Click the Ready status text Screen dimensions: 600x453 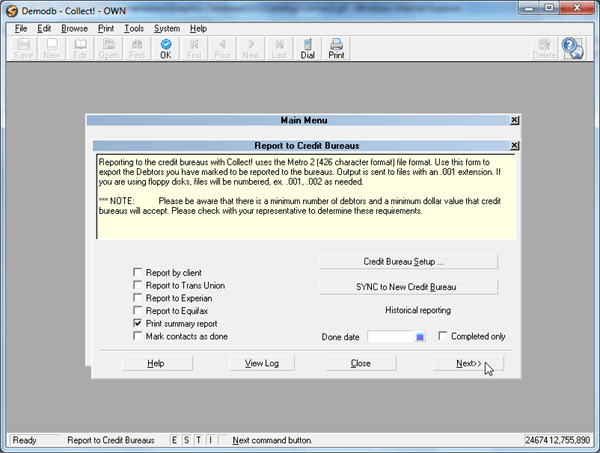coord(24,440)
